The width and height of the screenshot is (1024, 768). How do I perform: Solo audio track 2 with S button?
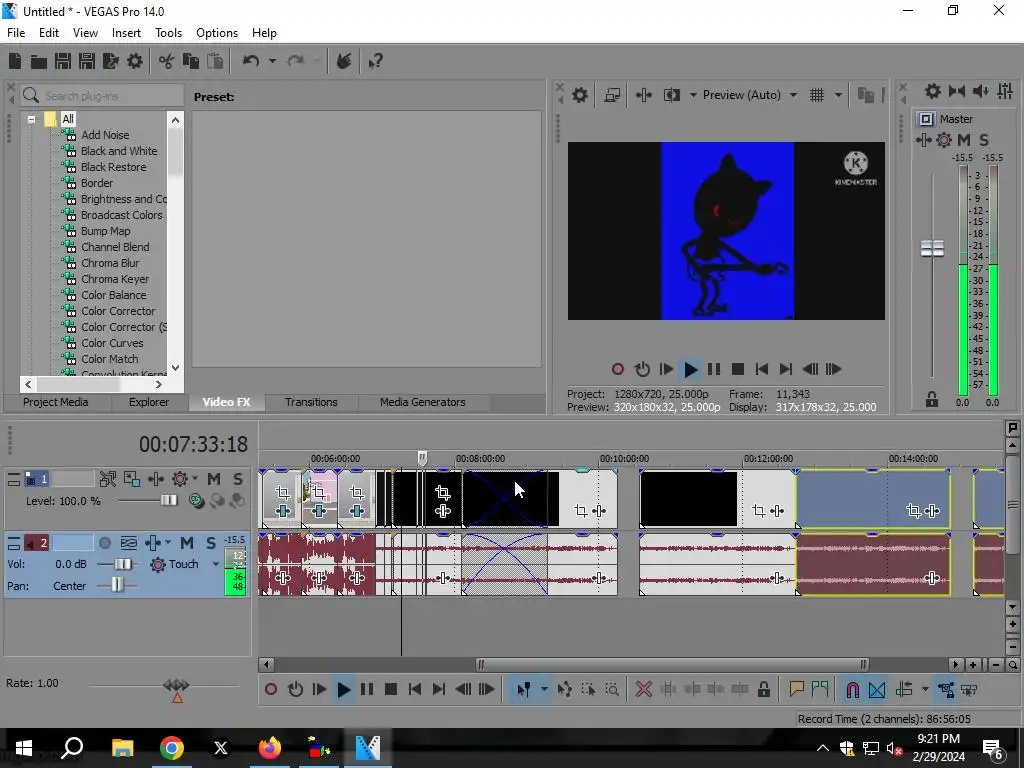point(211,543)
